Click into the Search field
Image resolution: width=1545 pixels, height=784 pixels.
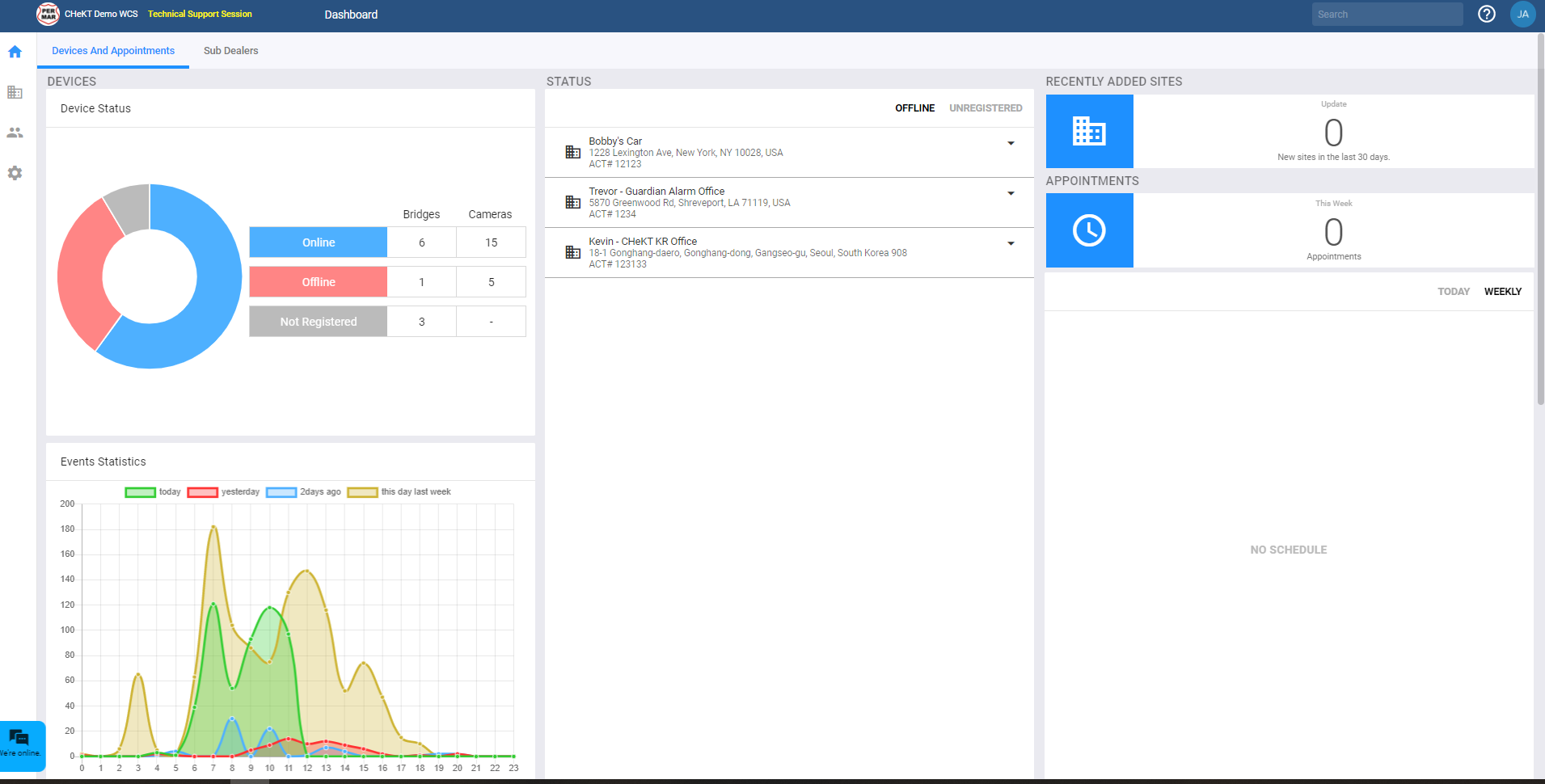click(1387, 14)
